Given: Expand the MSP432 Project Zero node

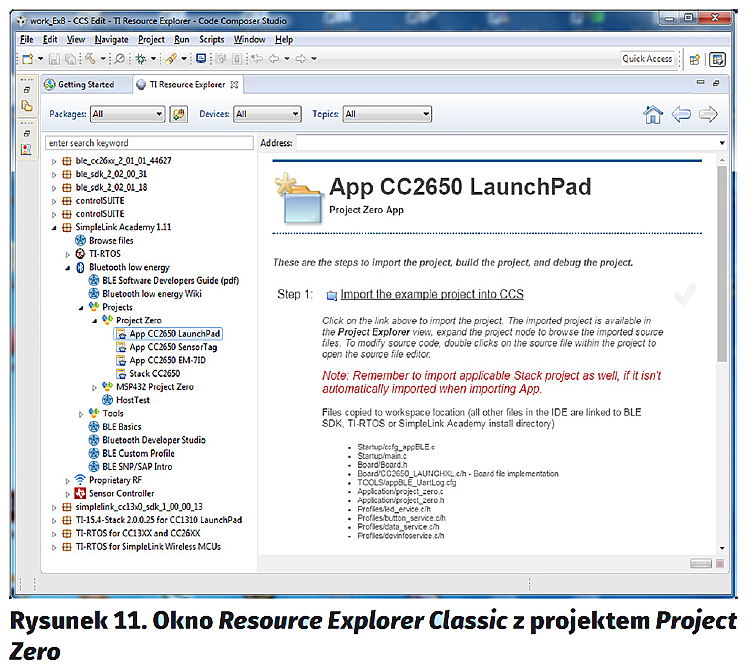Looking at the screenshot, I should tap(95, 387).
